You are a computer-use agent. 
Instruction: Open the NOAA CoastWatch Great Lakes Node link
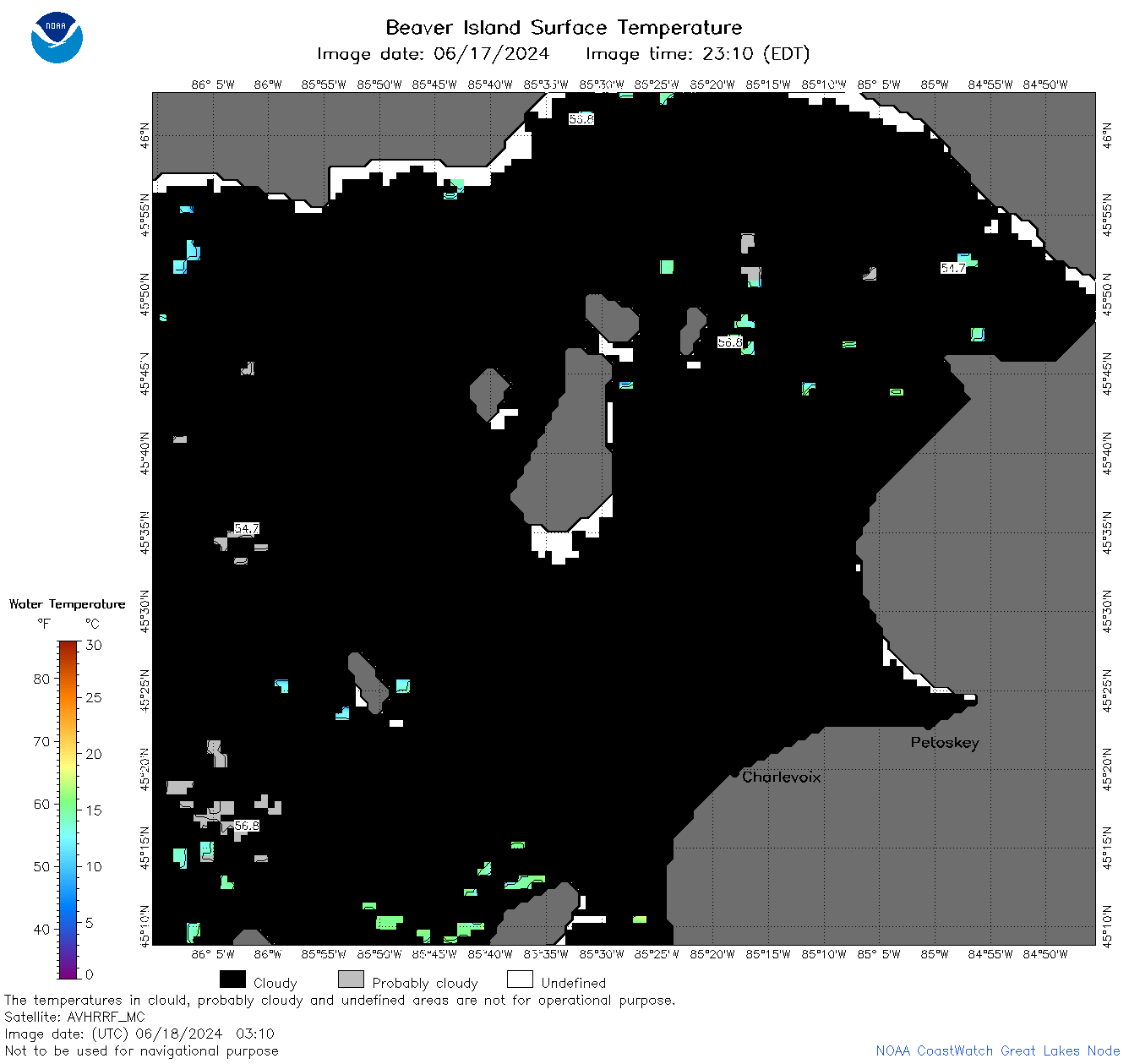click(997, 1050)
